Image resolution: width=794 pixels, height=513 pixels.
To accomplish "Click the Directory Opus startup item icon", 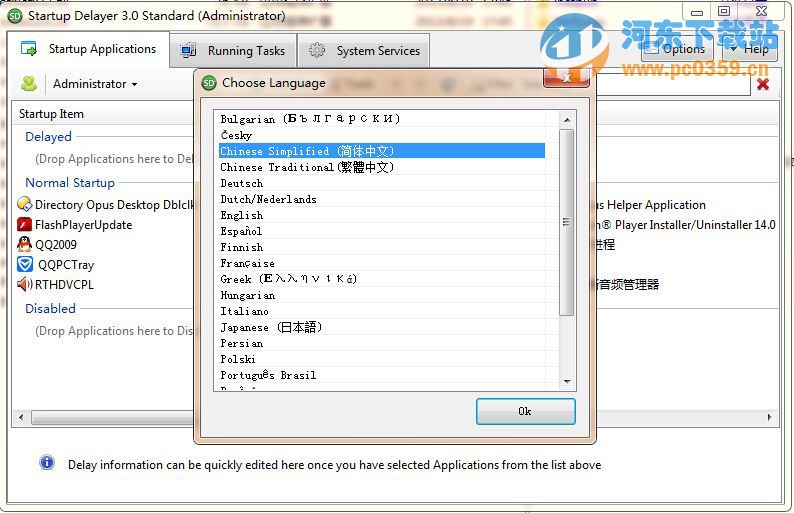I will point(24,204).
